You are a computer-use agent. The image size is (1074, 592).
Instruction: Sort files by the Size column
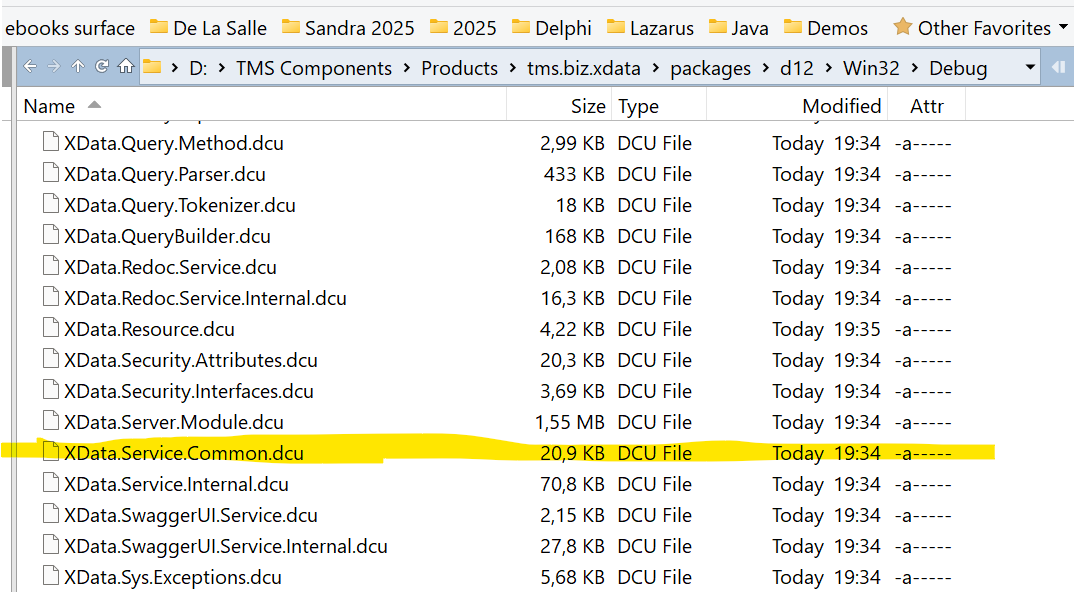[587, 105]
